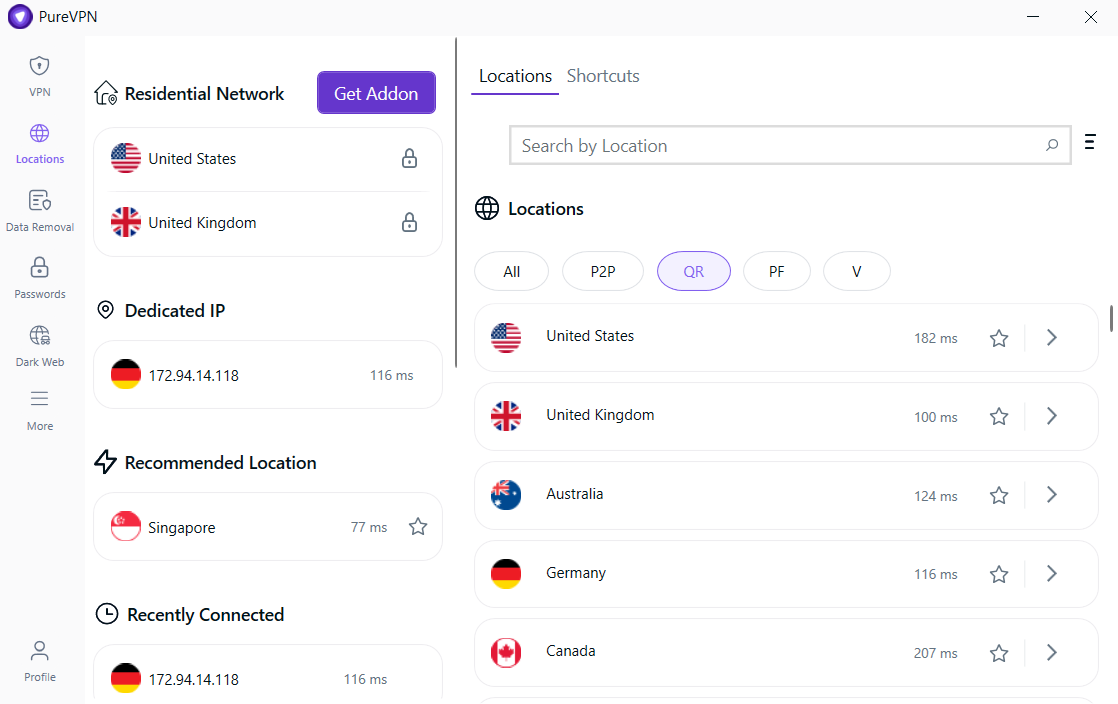Click the lock icon beside Residential United Kingdom
The image size is (1118, 704).
409,223
